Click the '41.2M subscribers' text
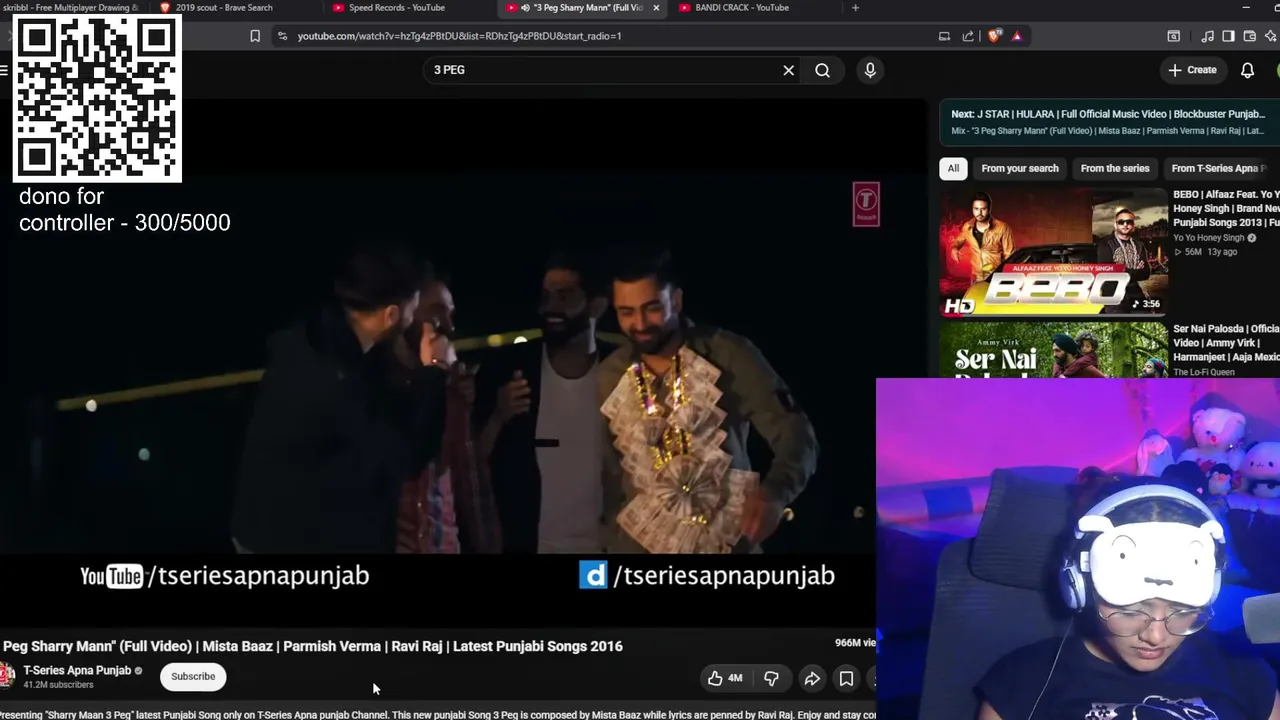Image resolution: width=1280 pixels, height=720 pixels. click(58, 685)
